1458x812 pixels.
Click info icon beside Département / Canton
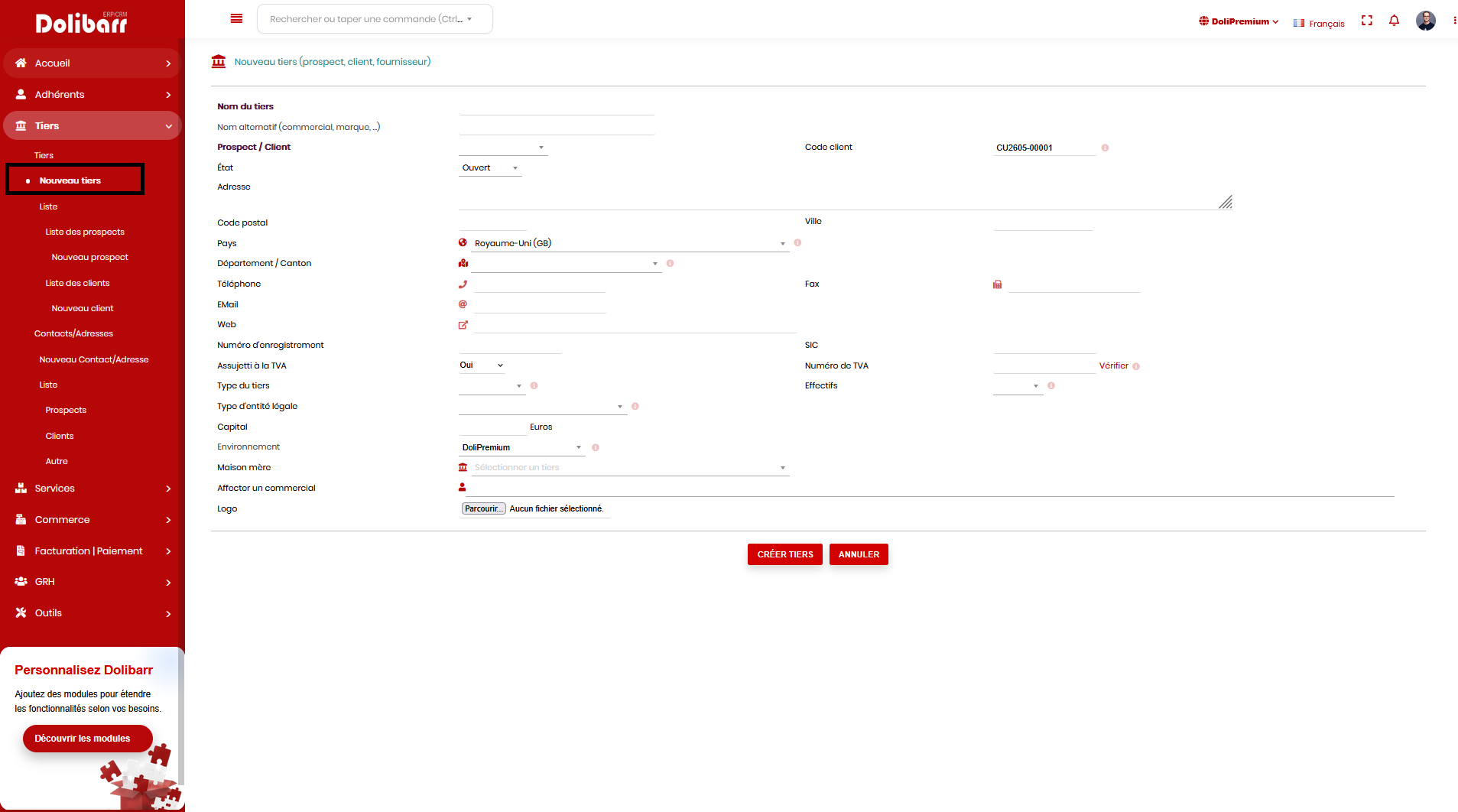point(670,263)
